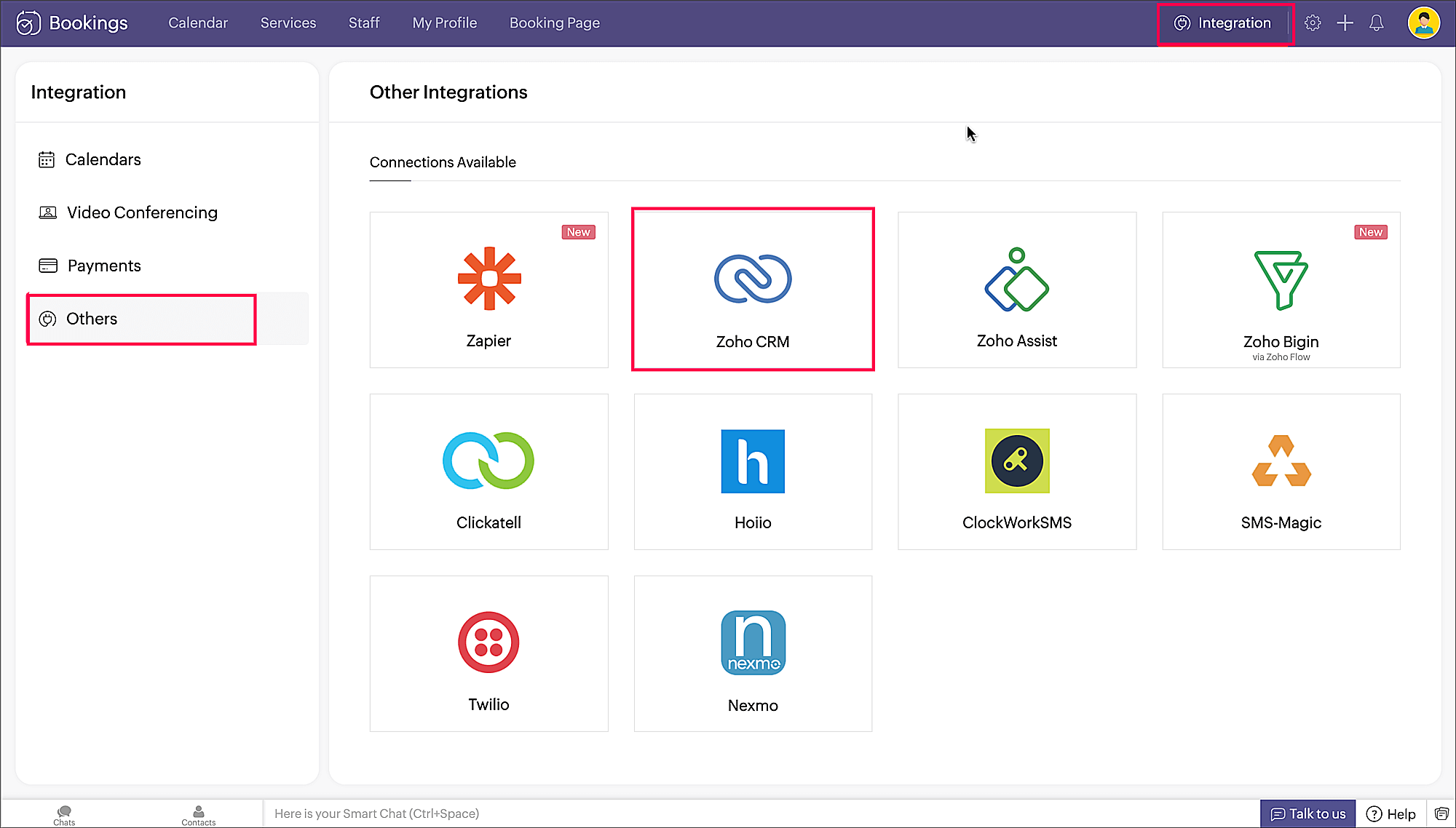This screenshot has height=828, width=1456.
Task: Click the Zoho Bigin funnel logo
Action: 1281,280
